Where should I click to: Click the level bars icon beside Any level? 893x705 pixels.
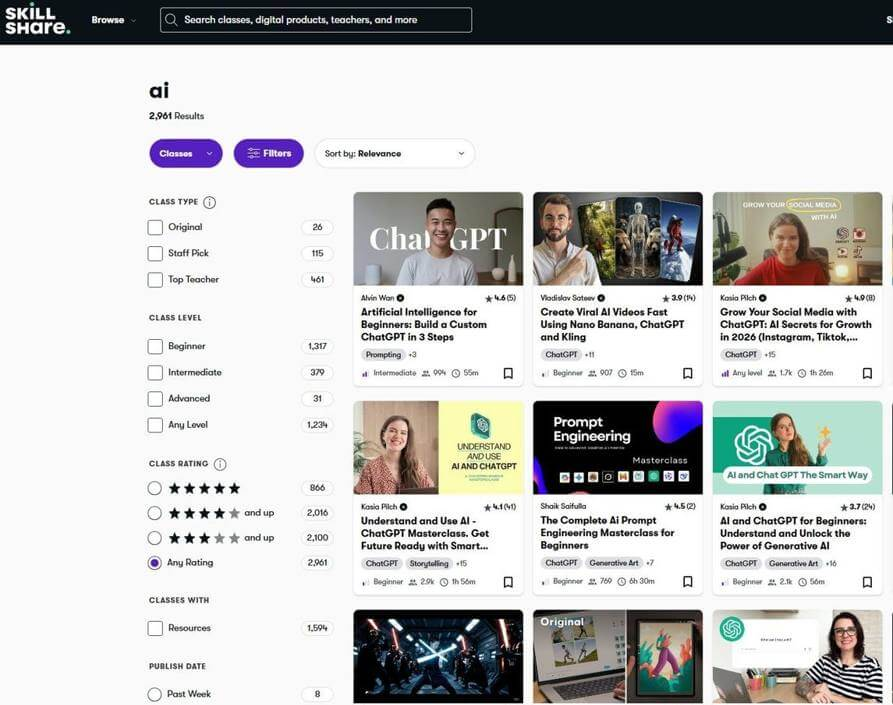point(725,374)
